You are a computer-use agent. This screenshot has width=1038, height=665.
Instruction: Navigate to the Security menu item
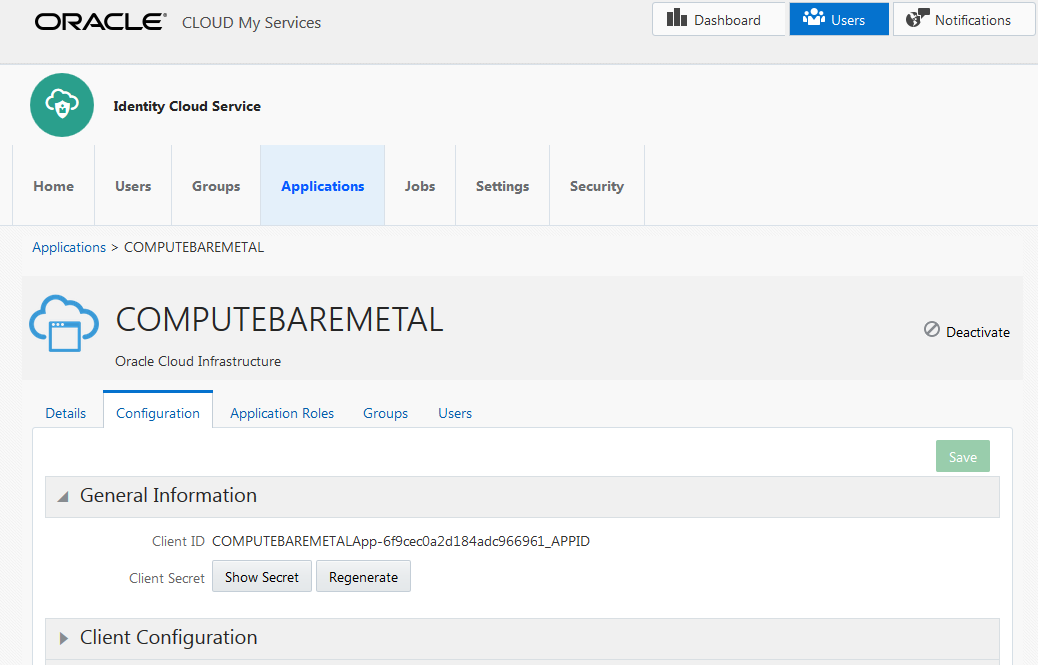coord(596,185)
